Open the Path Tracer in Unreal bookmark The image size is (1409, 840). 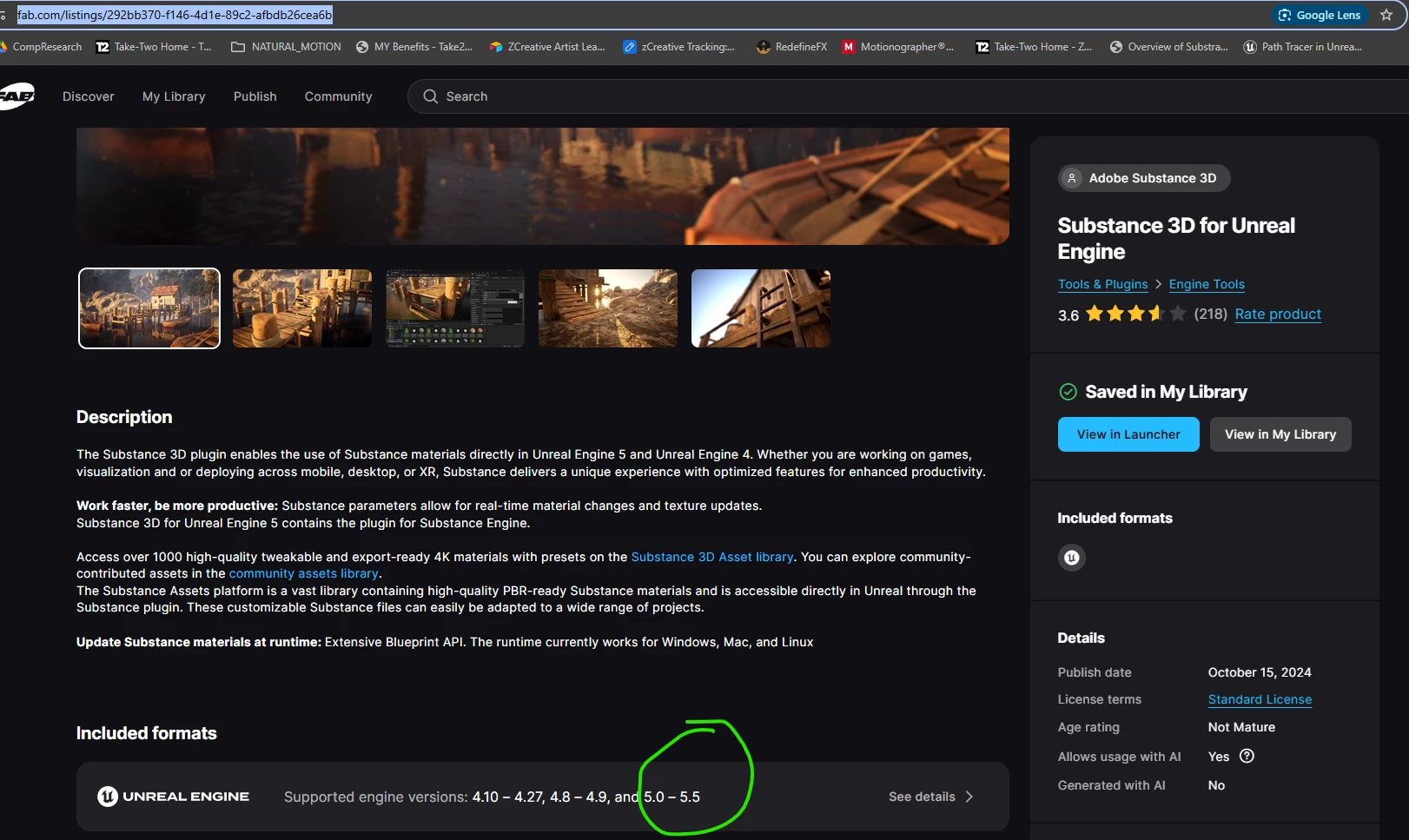[x=1303, y=47]
